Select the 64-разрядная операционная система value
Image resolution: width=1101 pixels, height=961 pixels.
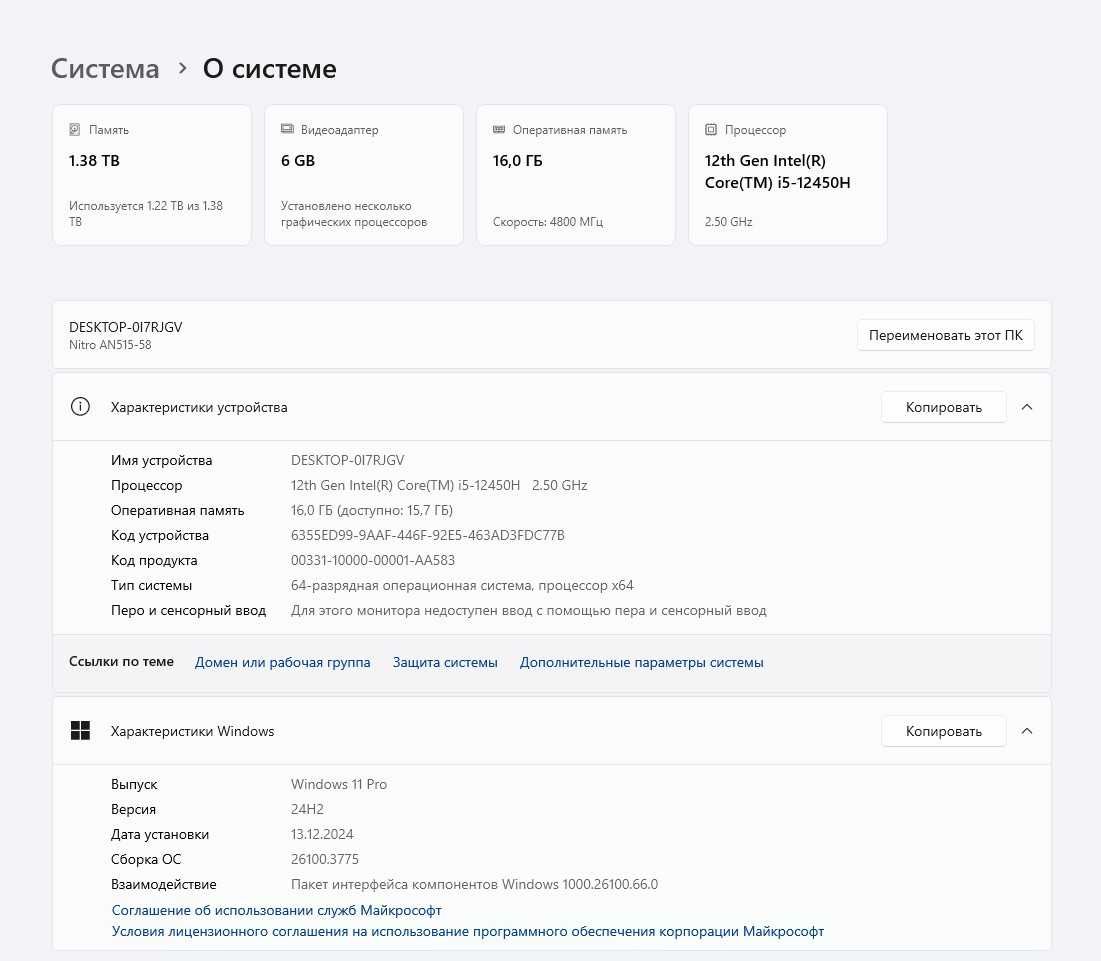[x=462, y=585]
